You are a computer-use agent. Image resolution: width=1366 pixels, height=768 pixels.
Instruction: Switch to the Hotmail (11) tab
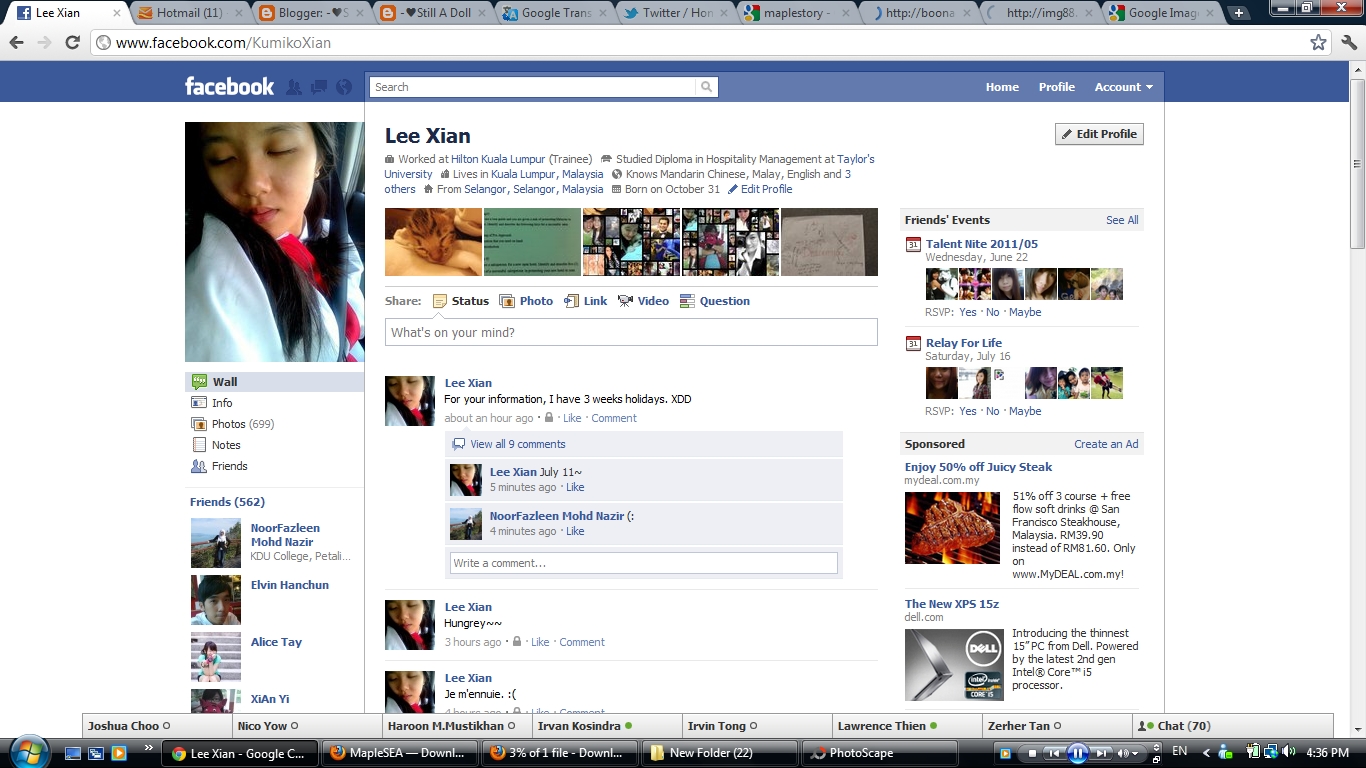tap(188, 13)
